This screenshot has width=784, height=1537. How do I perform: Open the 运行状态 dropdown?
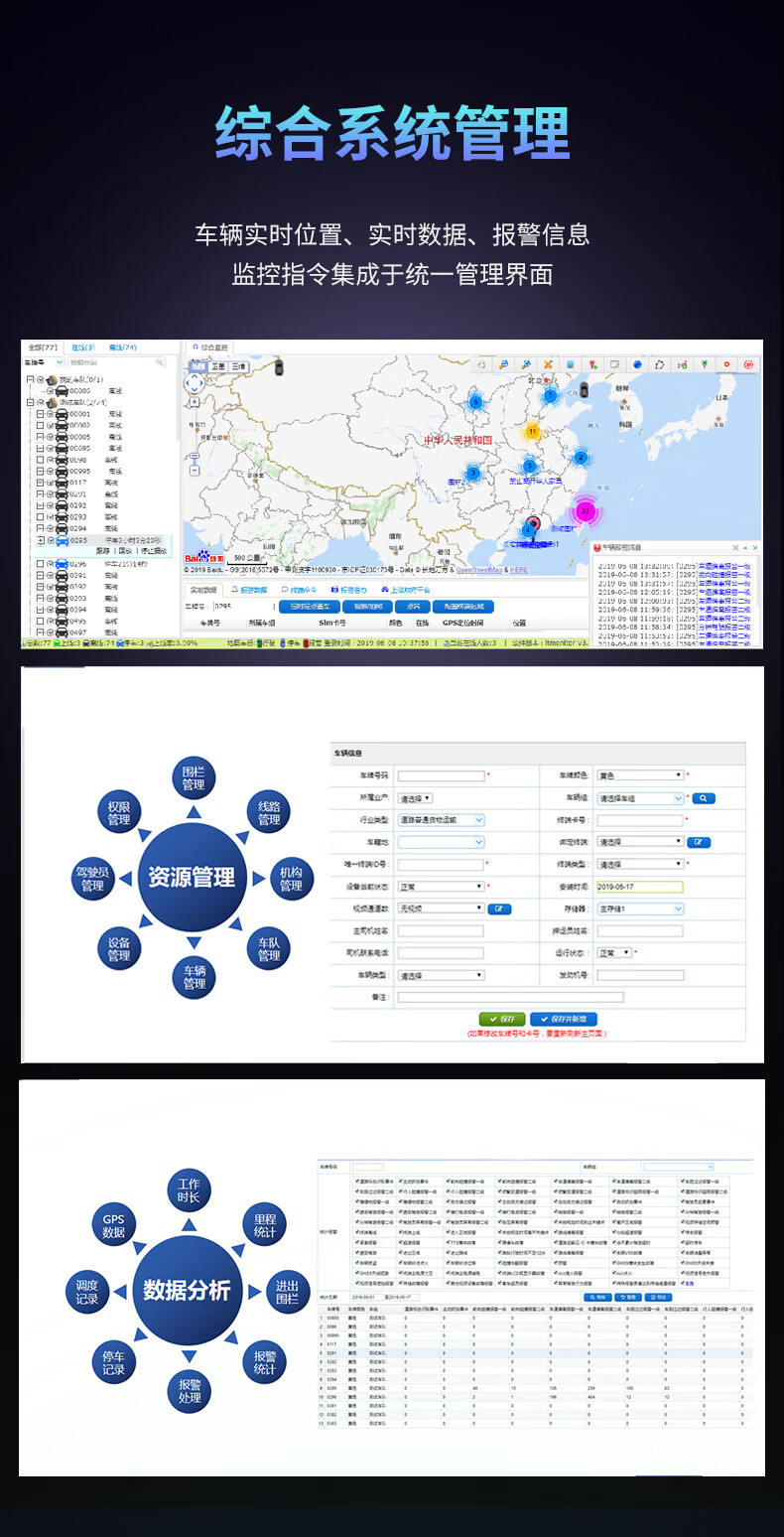pos(613,952)
